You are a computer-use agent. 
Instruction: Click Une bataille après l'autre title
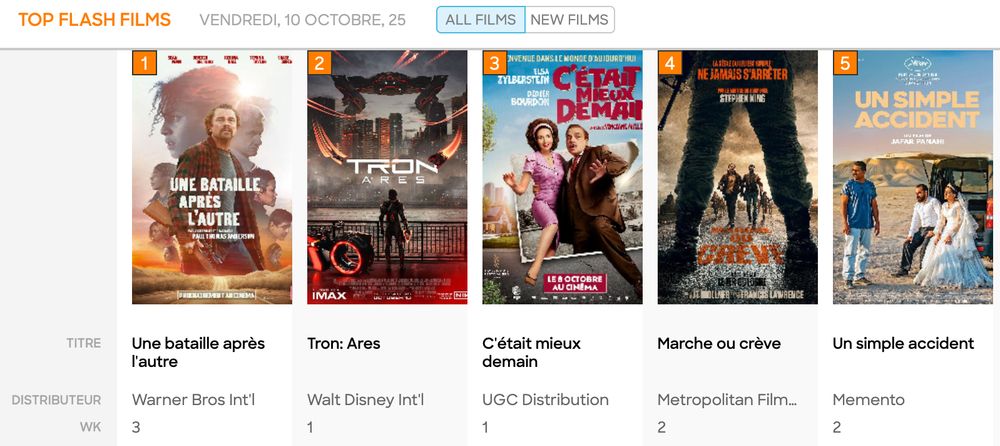[x=198, y=352]
